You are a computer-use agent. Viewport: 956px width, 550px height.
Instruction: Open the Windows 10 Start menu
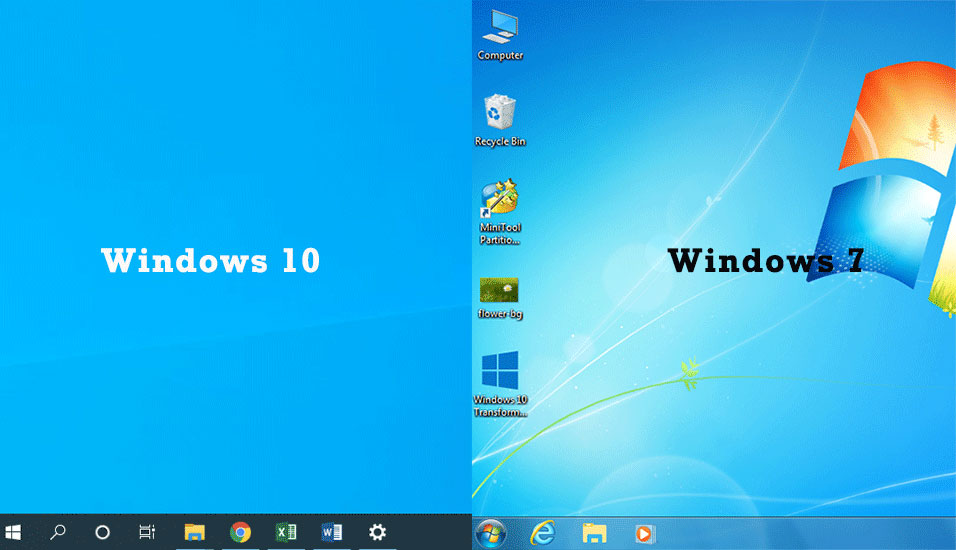(13, 532)
